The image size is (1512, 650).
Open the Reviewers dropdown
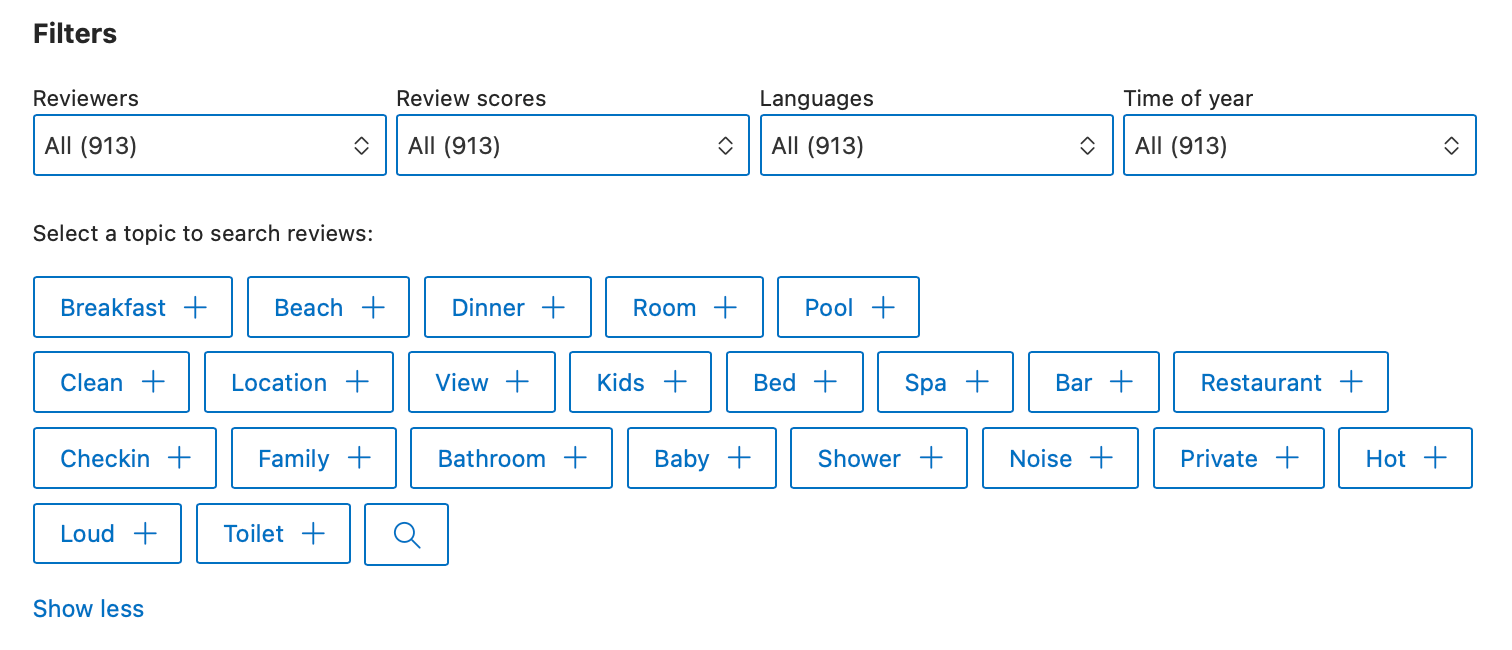point(209,145)
